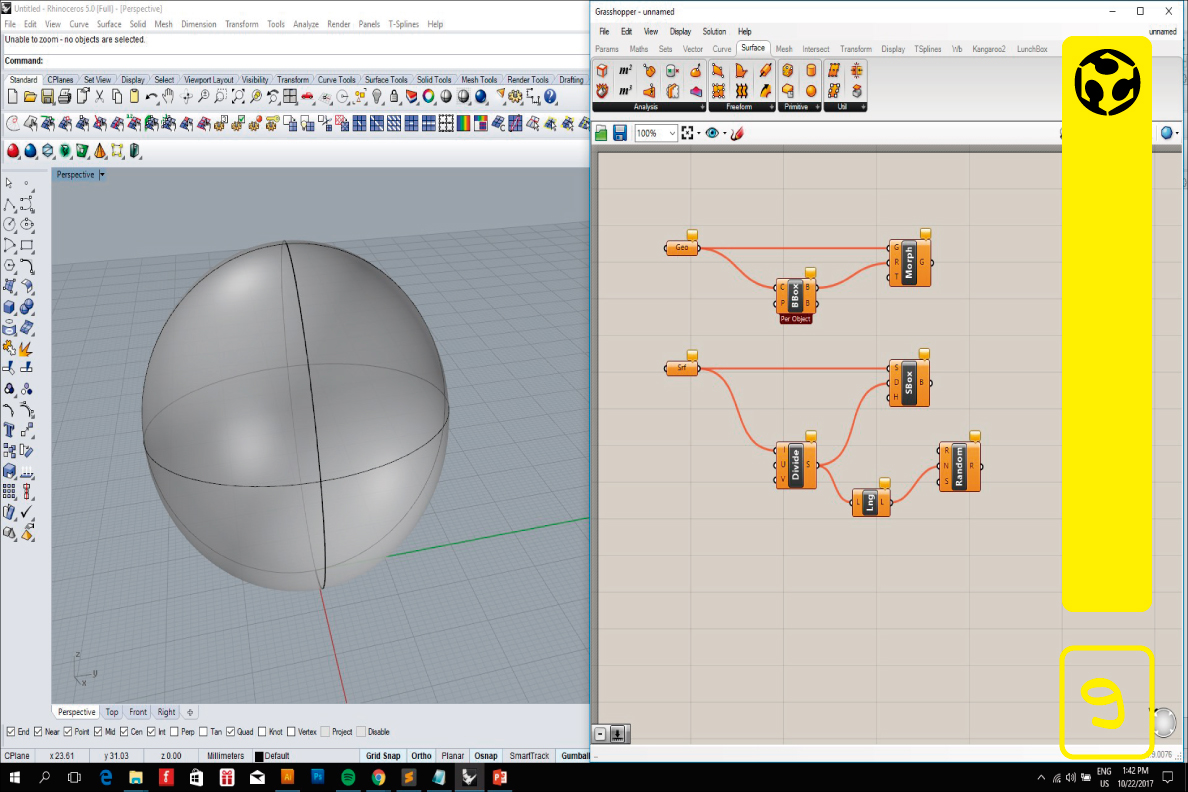Click the Save icon in Rhino toolbar
Image resolution: width=1188 pixels, height=792 pixels.
click(x=47, y=97)
